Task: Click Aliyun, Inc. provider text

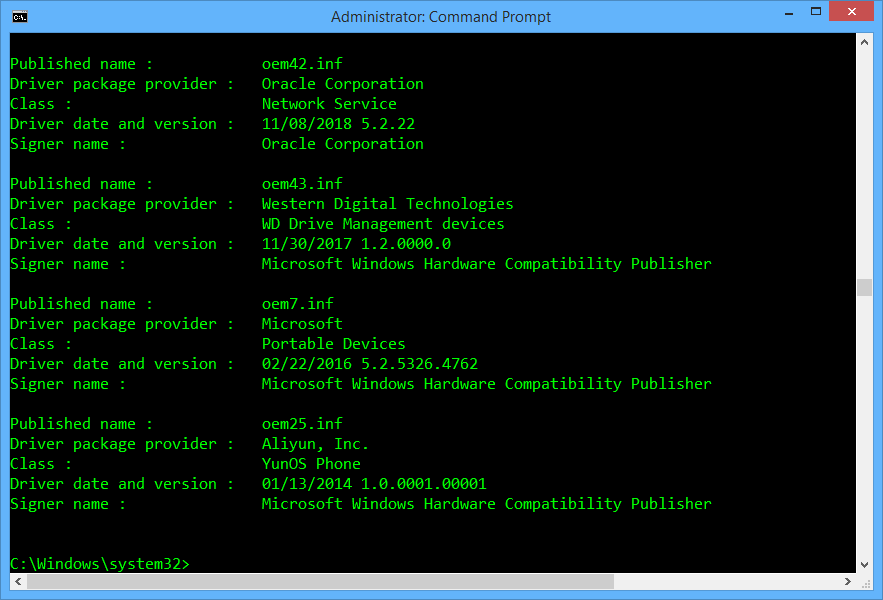Action: pos(315,444)
